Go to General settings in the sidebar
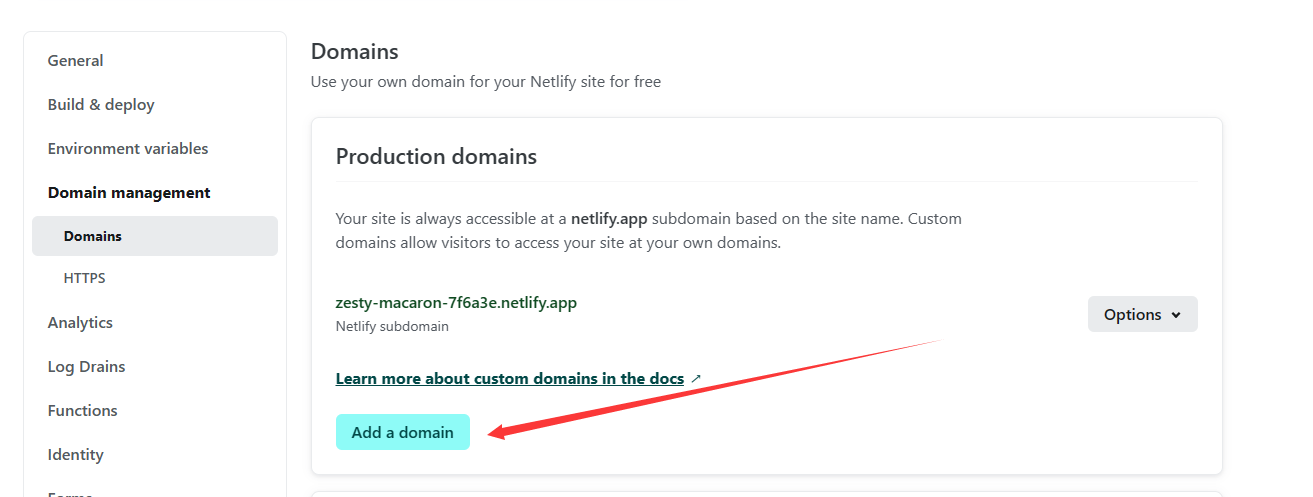1313x497 pixels. point(76,61)
